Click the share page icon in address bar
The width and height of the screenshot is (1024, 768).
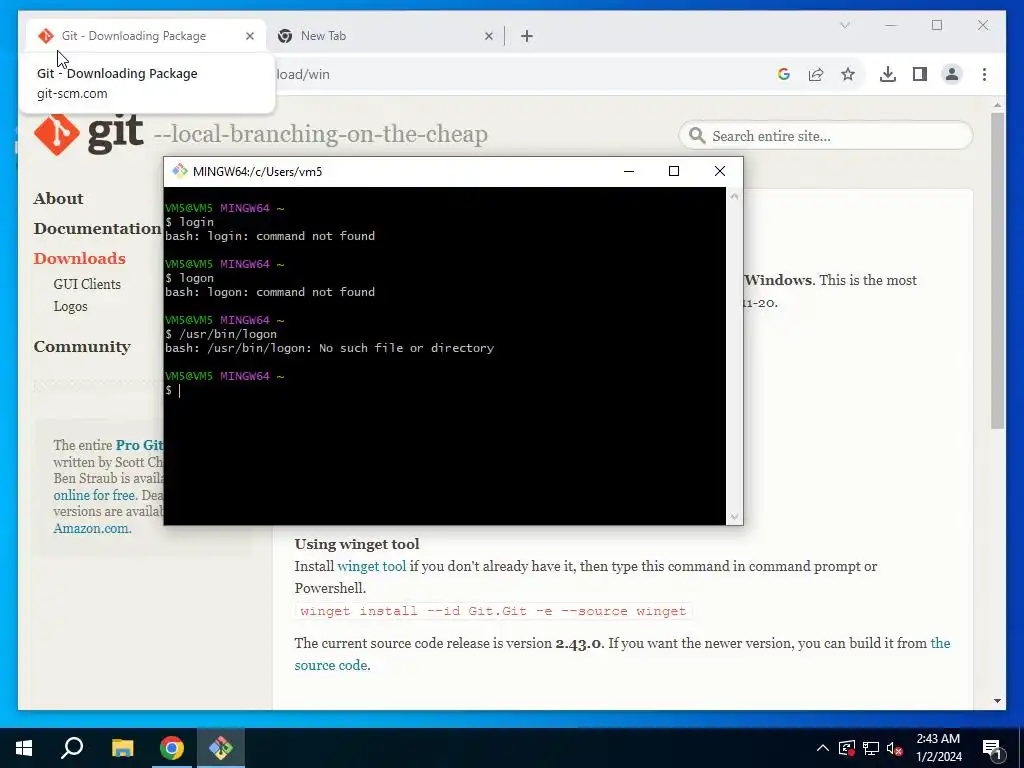click(x=816, y=74)
